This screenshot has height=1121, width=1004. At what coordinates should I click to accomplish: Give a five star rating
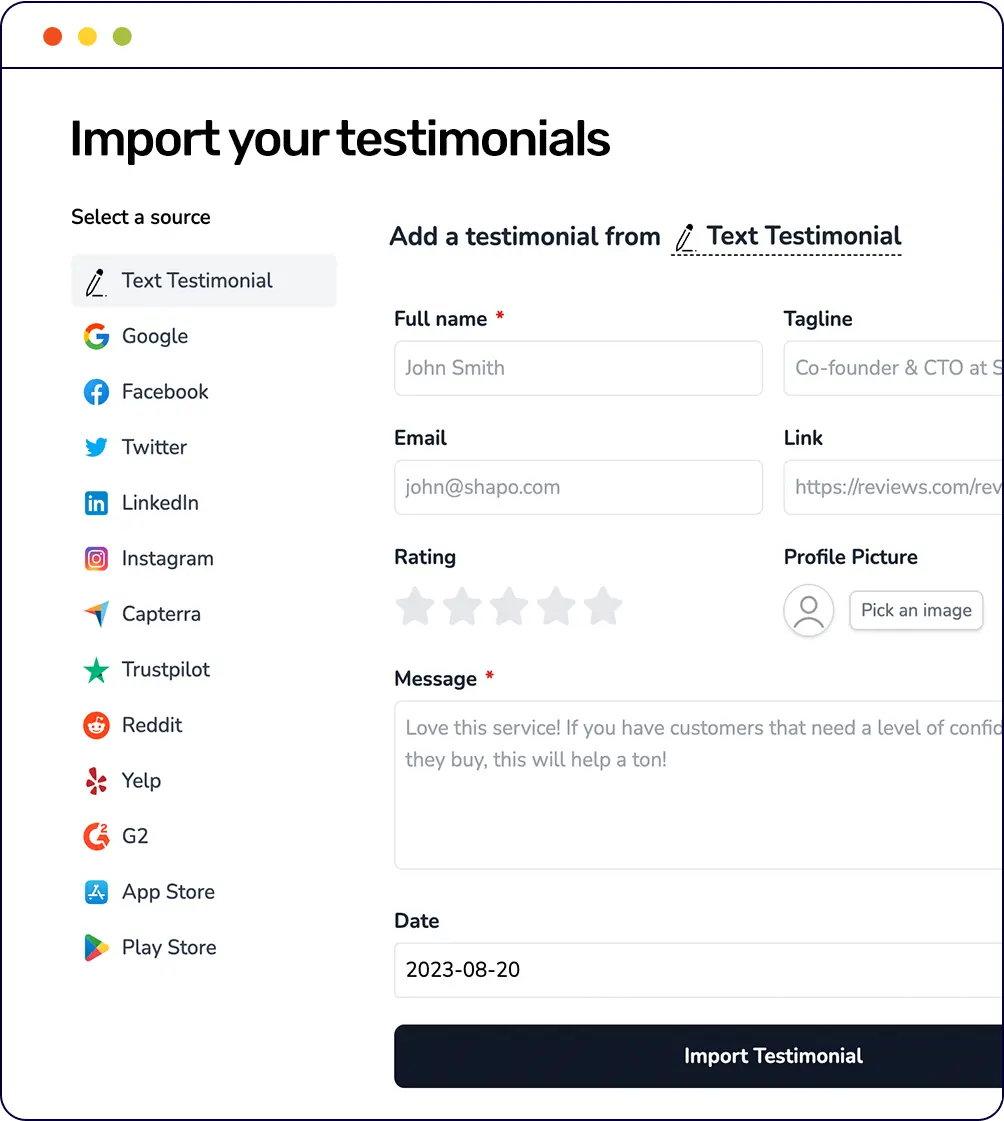(604, 606)
